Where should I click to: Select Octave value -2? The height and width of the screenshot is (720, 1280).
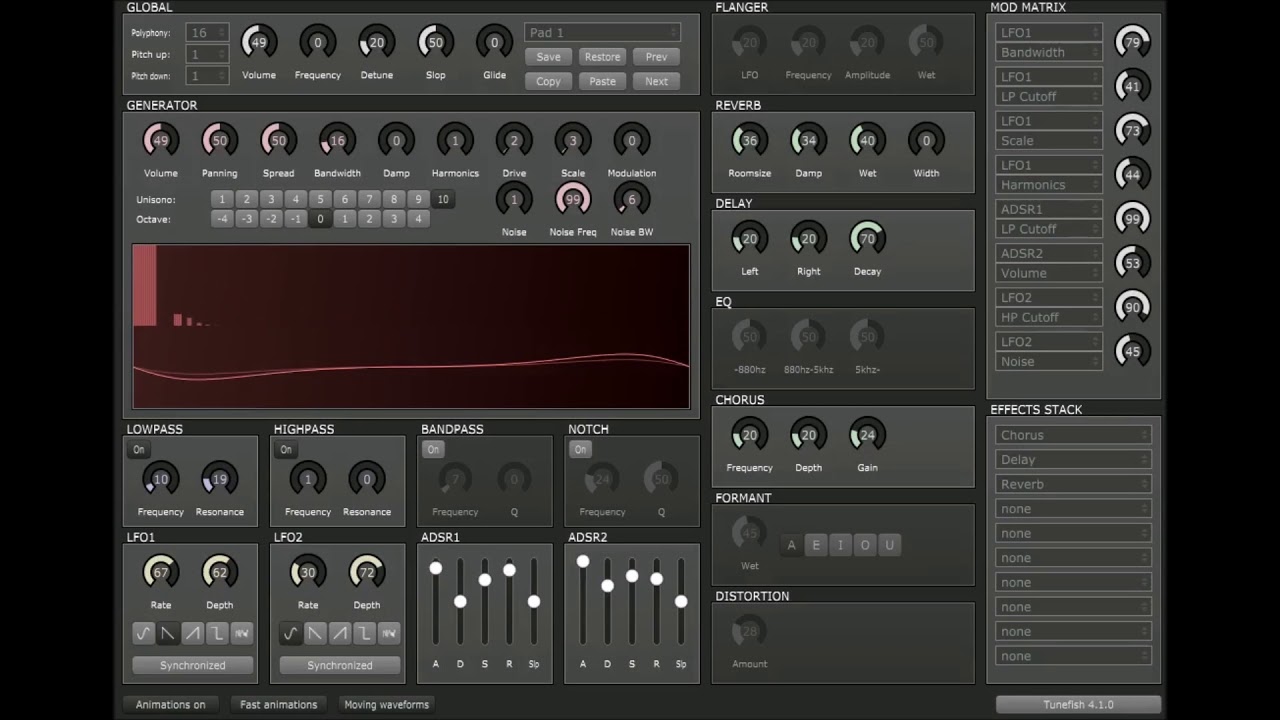(x=271, y=219)
